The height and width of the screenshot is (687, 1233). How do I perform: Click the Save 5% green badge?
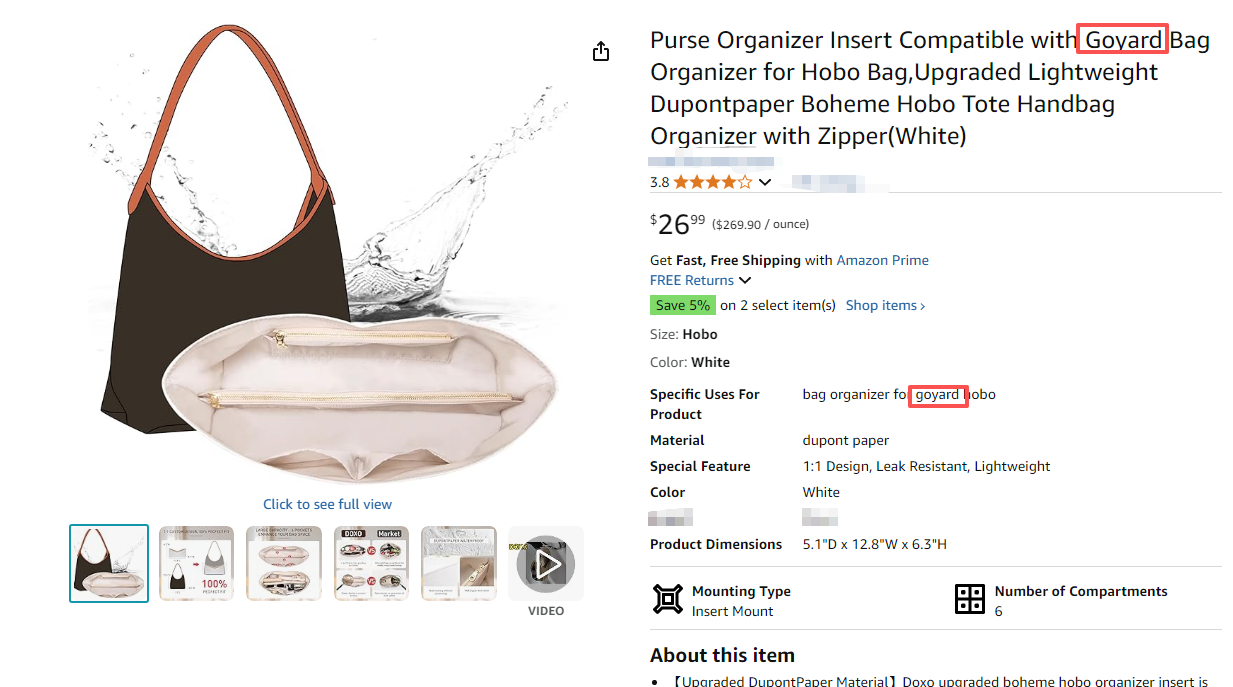pyautogui.click(x=683, y=305)
